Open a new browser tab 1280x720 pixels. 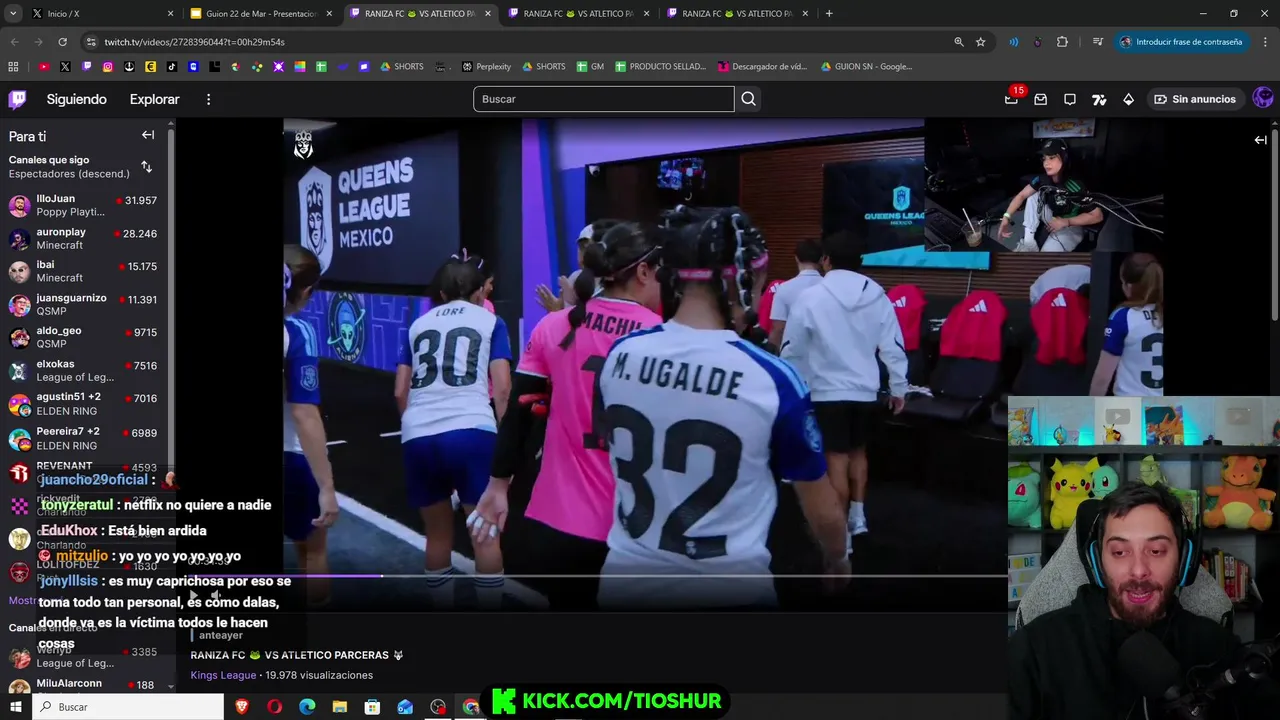pyautogui.click(x=829, y=14)
